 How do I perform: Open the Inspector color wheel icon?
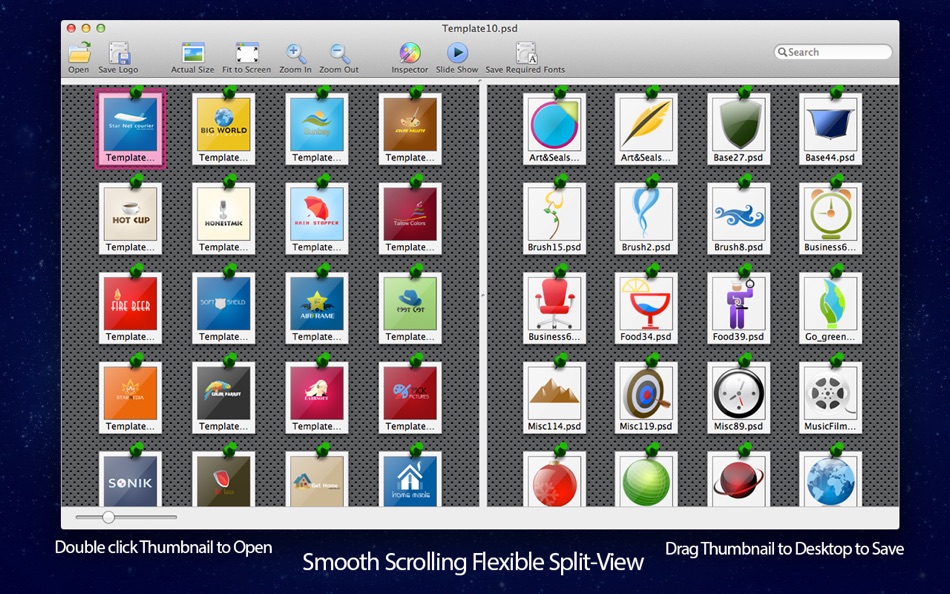[410, 53]
